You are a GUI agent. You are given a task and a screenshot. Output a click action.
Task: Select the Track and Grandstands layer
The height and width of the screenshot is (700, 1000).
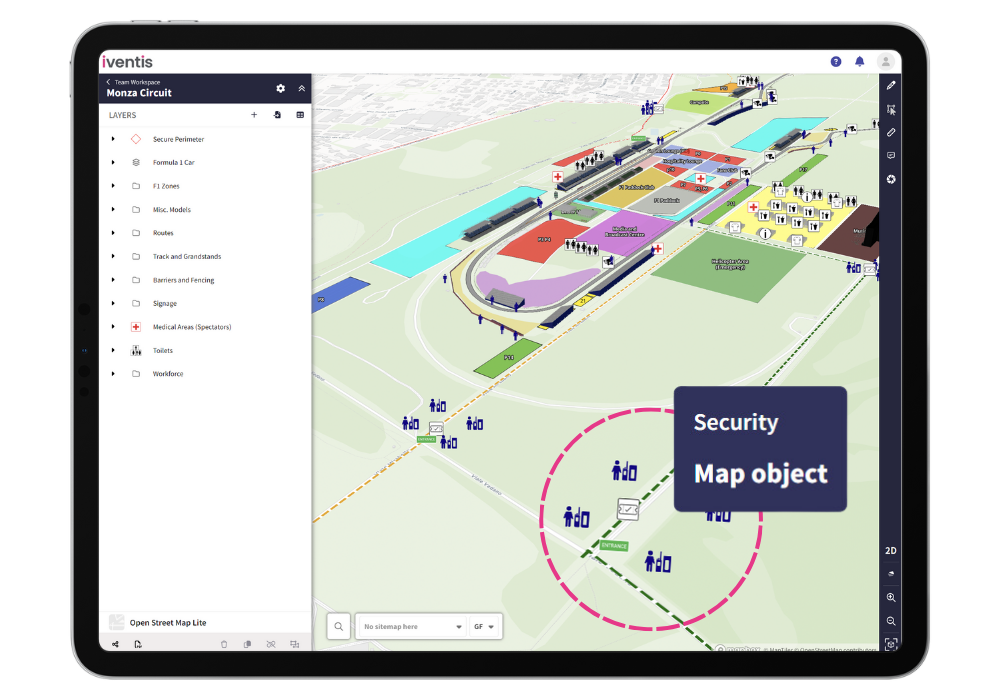click(x=187, y=257)
